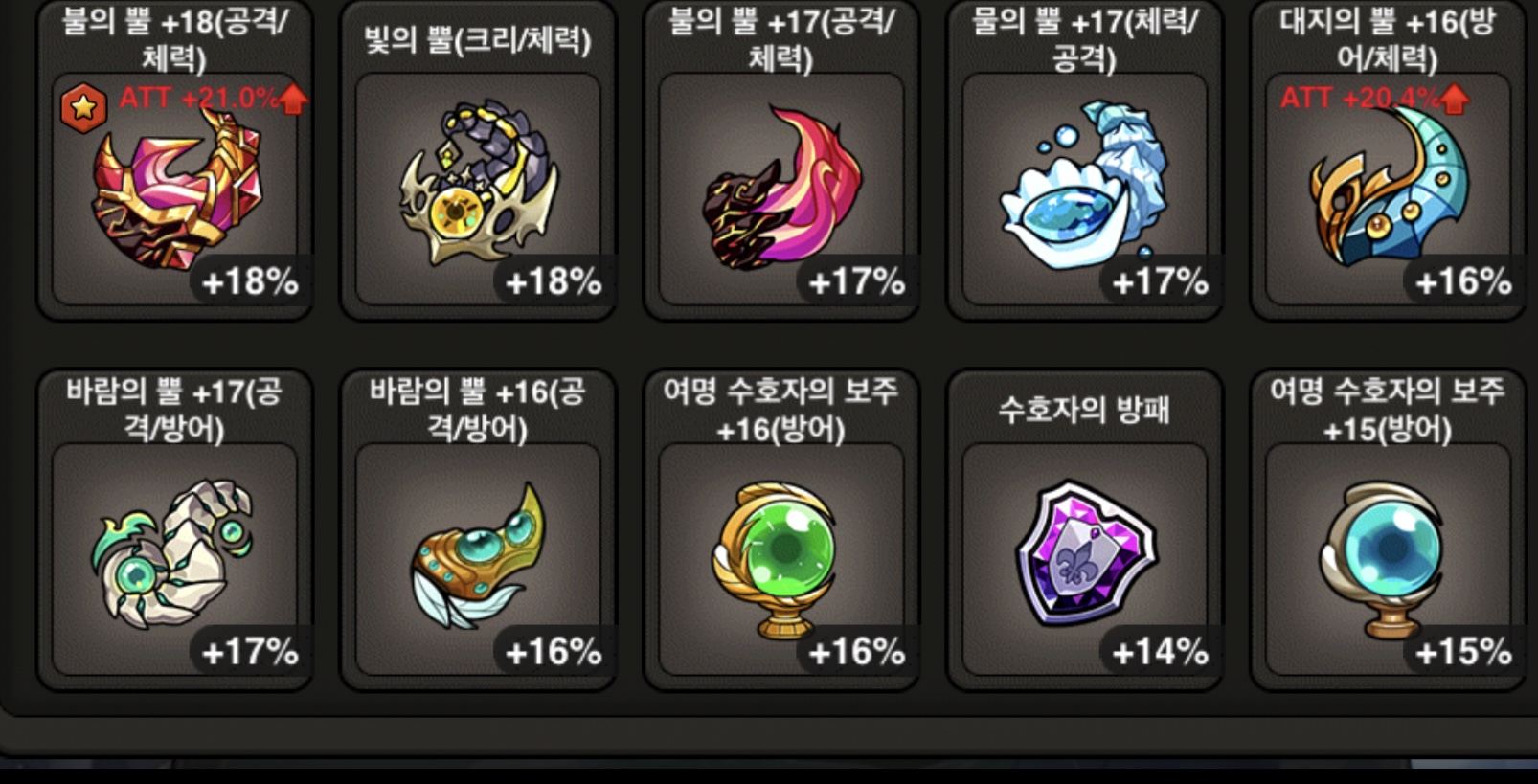
Task: Click the 빛의 뿔(크리/체력) label
Action: (x=478, y=40)
